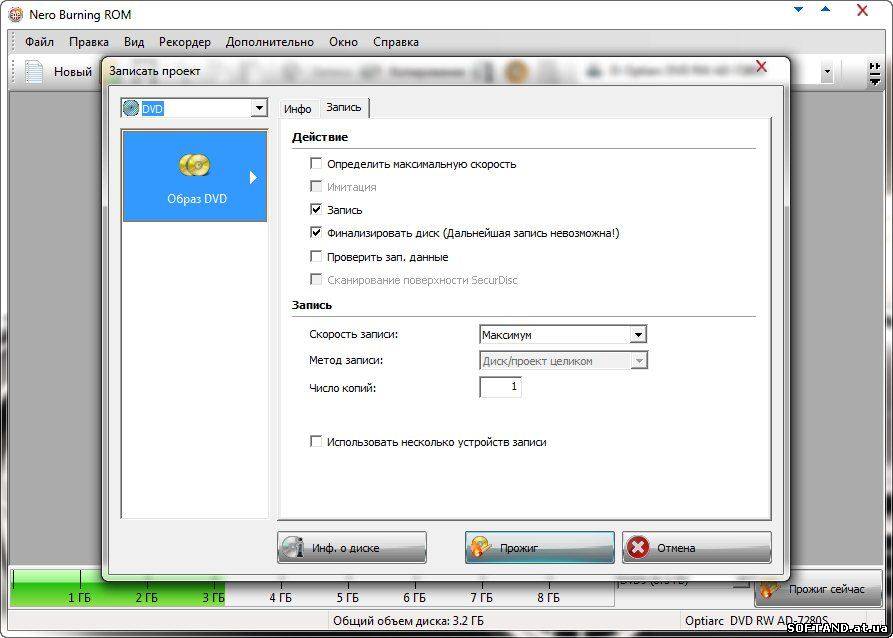Open the Файл menu
Image resolution: width=893 pixels, height=638 pixels.
click(x=39, y=42)
